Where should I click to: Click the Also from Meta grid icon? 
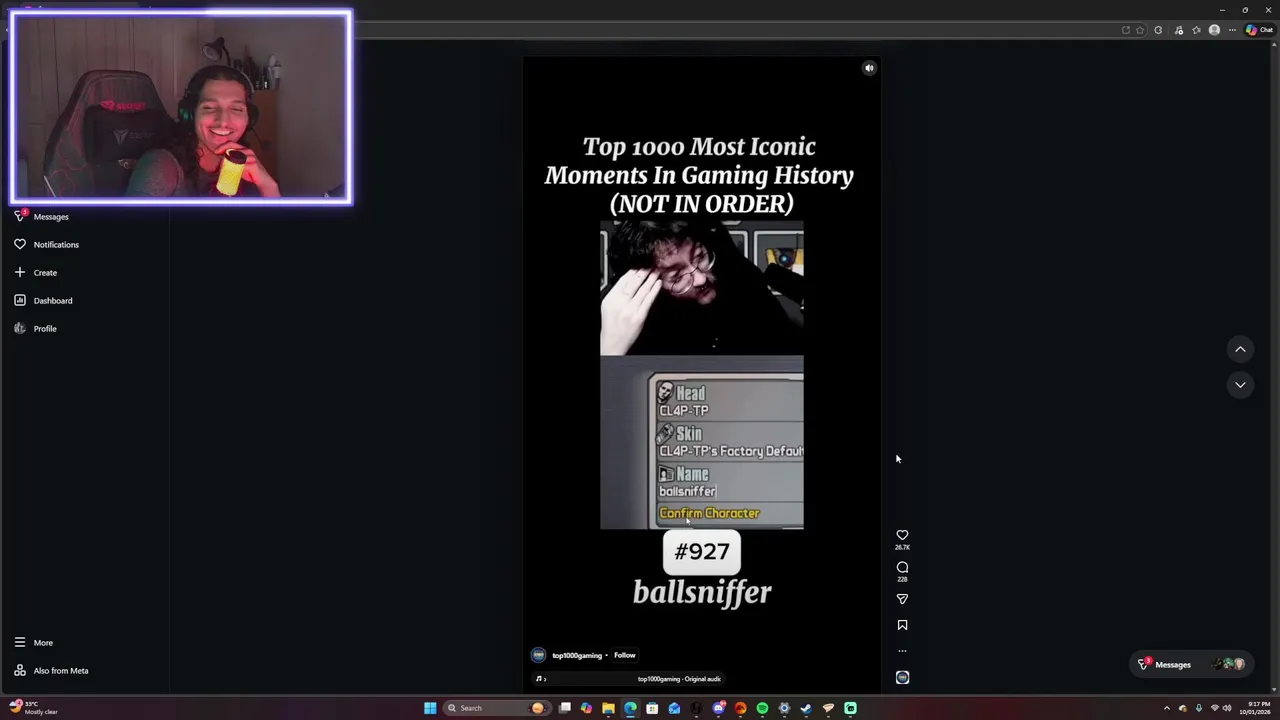(20, 670)
